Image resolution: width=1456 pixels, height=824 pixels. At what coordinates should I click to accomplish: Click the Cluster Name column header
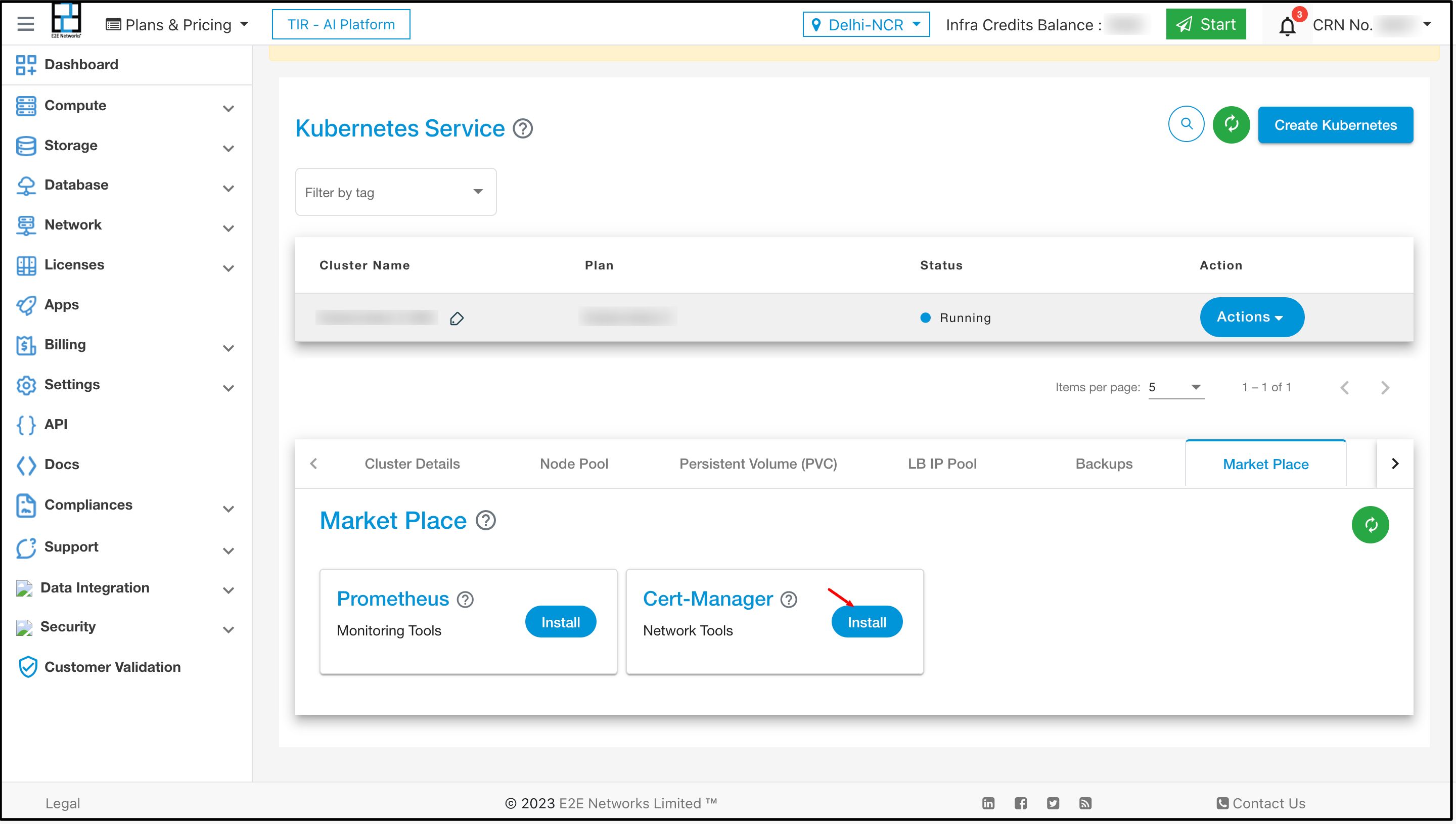point(365,265)
